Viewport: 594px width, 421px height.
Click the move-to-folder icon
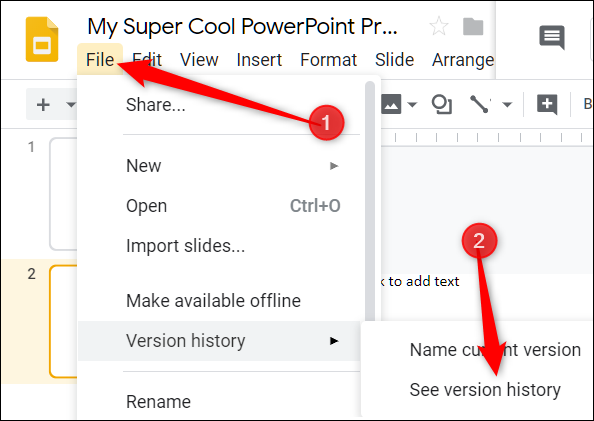pos(473,27)
